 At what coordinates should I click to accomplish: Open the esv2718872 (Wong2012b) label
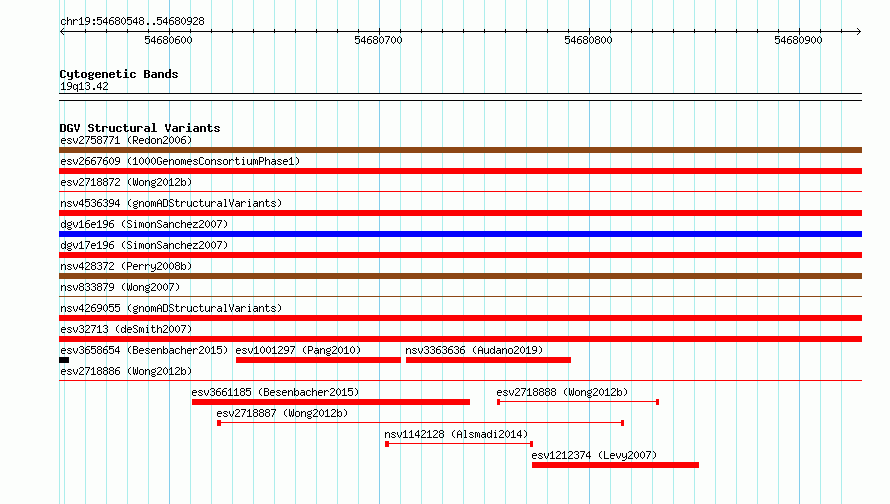click(x=126, y=182)
